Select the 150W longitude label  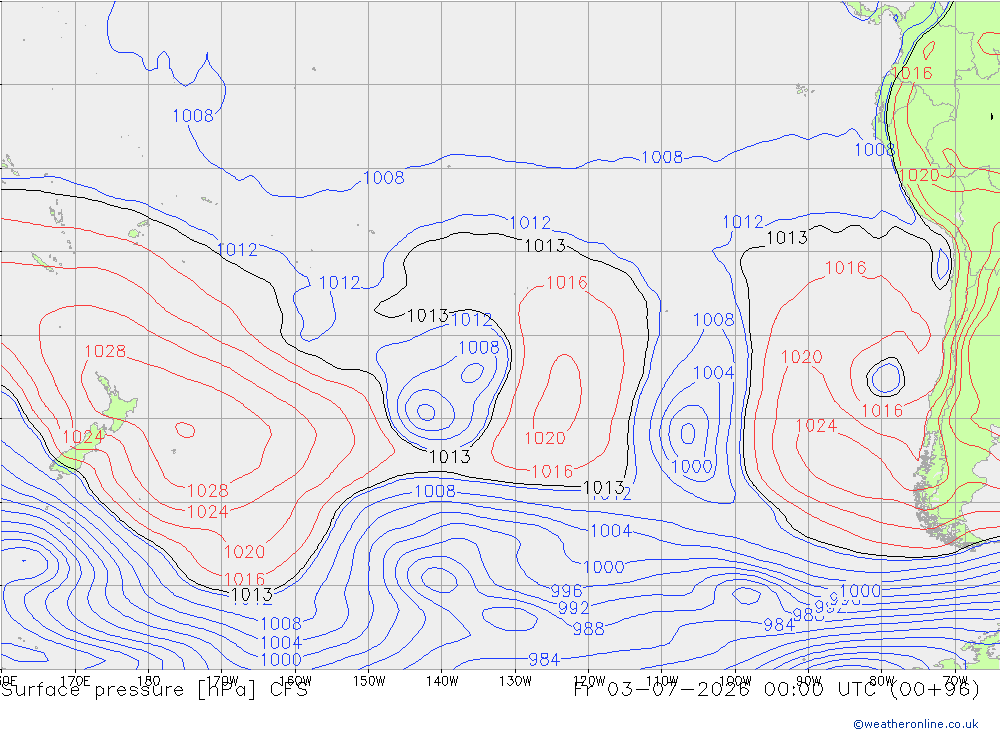point(369,681)
